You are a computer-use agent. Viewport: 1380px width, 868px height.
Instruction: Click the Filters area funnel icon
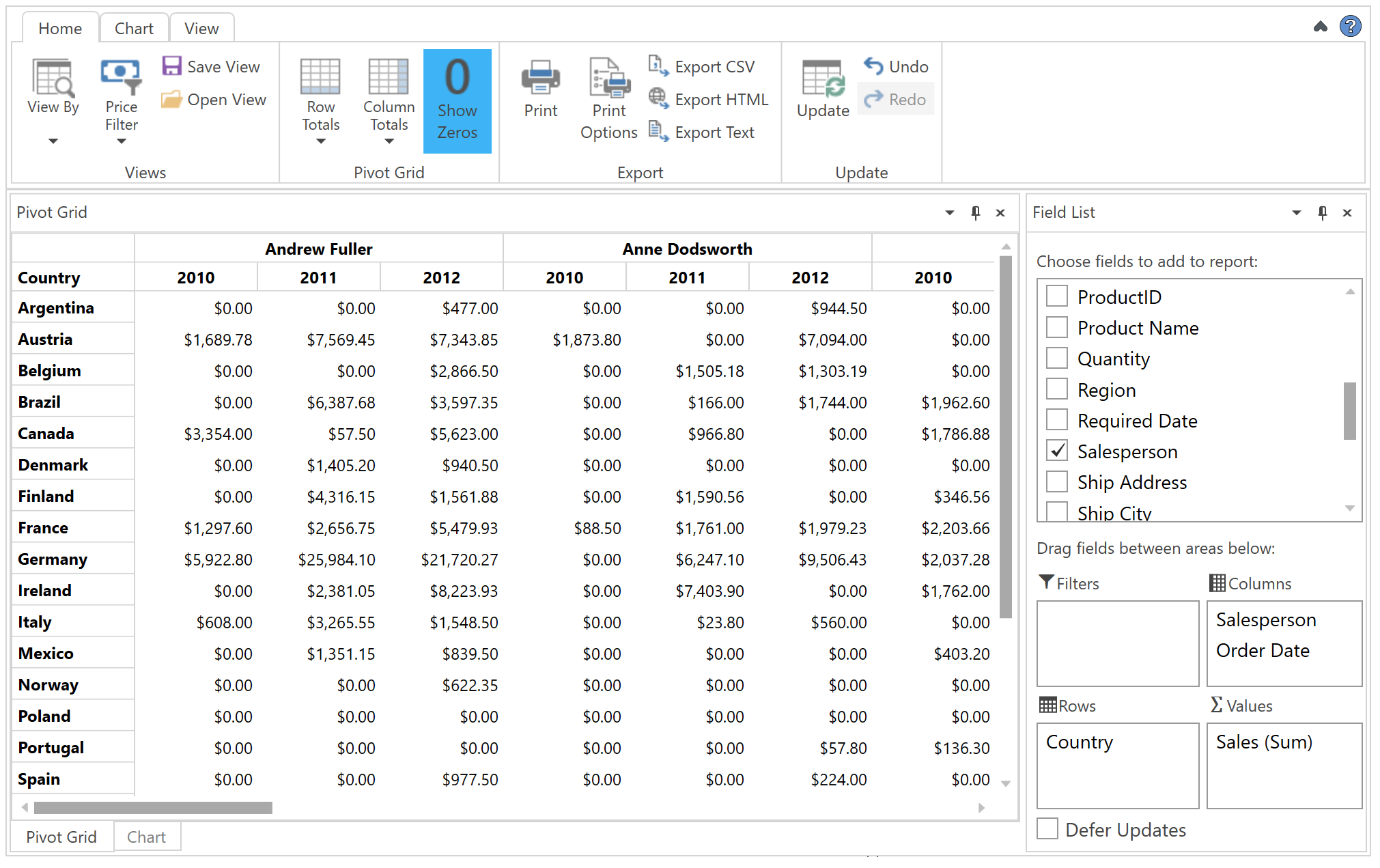point(1046,582)
